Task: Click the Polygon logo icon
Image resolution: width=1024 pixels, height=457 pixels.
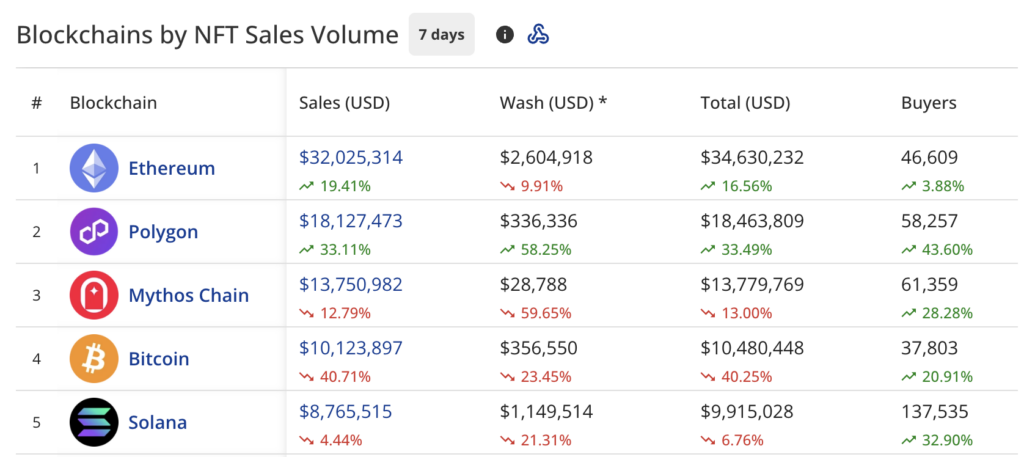Action: (x=94, y=232)
